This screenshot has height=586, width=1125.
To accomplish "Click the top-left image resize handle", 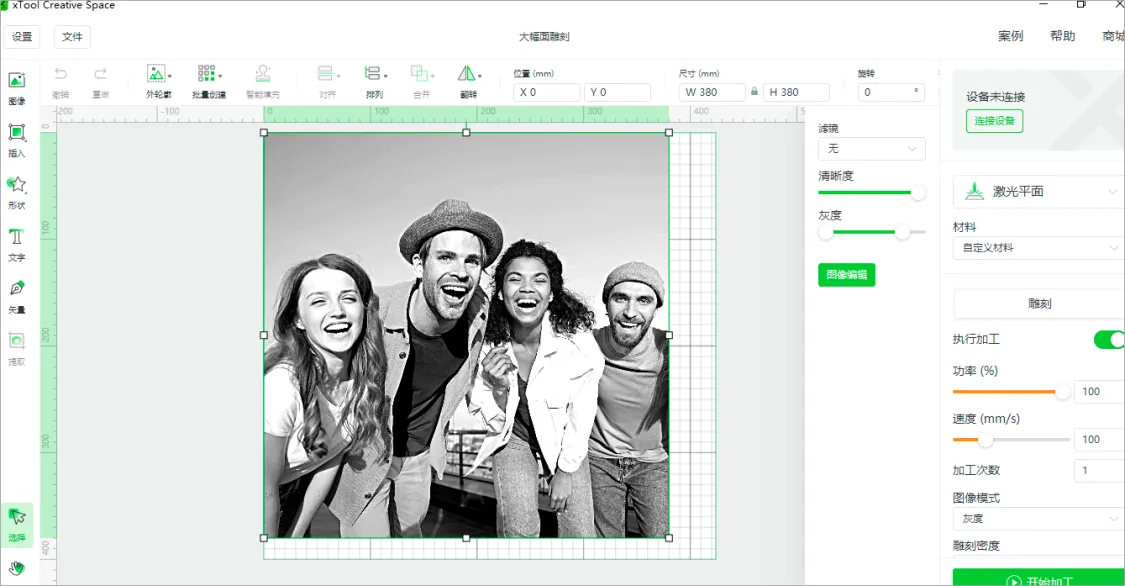I will (264, 133).
